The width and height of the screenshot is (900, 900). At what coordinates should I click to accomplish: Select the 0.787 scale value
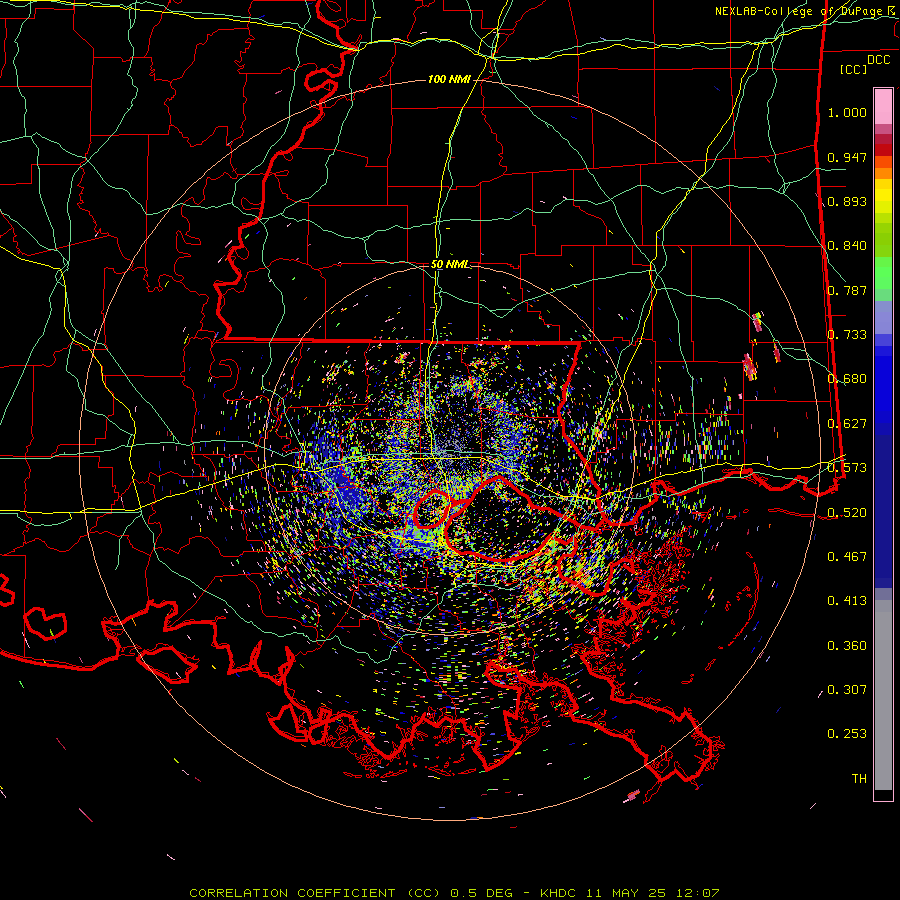[x=847, y=290]
